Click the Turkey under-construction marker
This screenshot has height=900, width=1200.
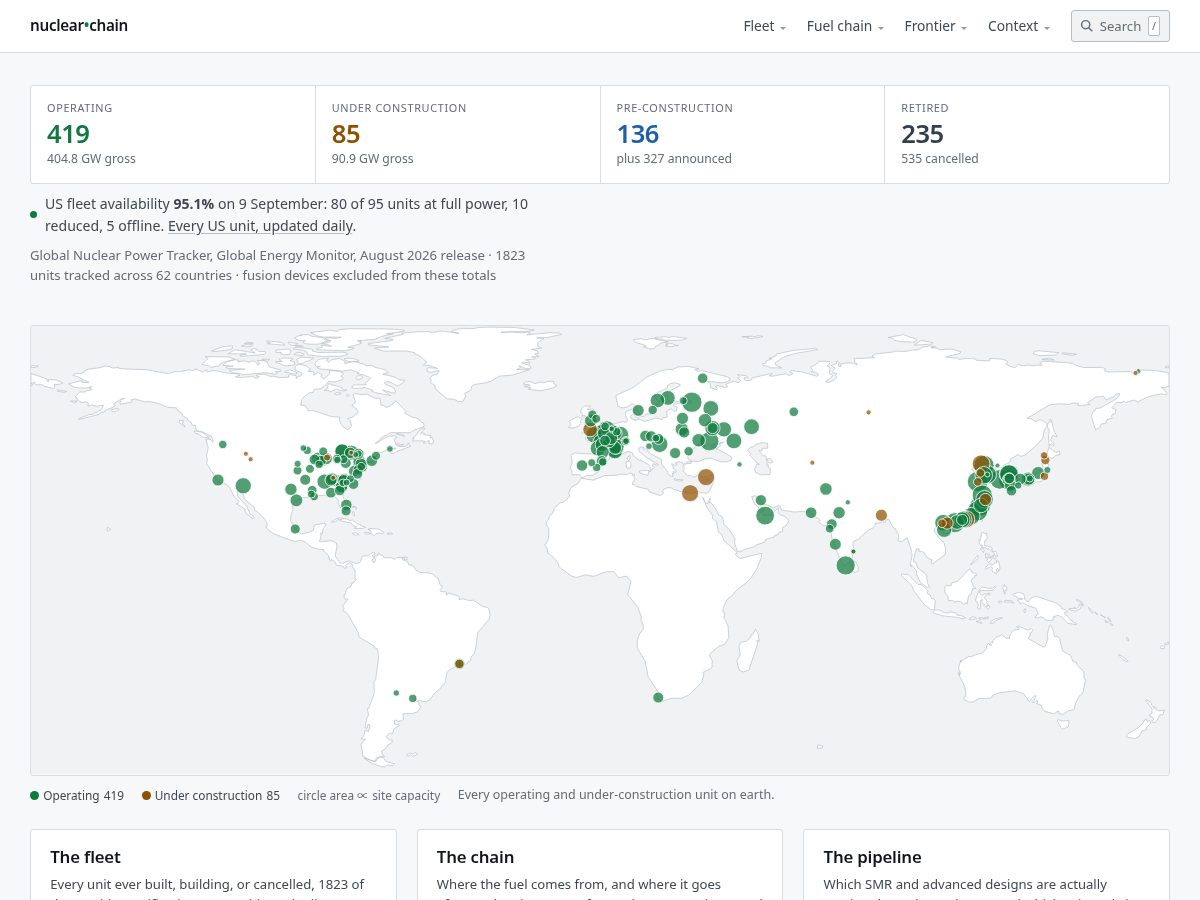point(706,477)
